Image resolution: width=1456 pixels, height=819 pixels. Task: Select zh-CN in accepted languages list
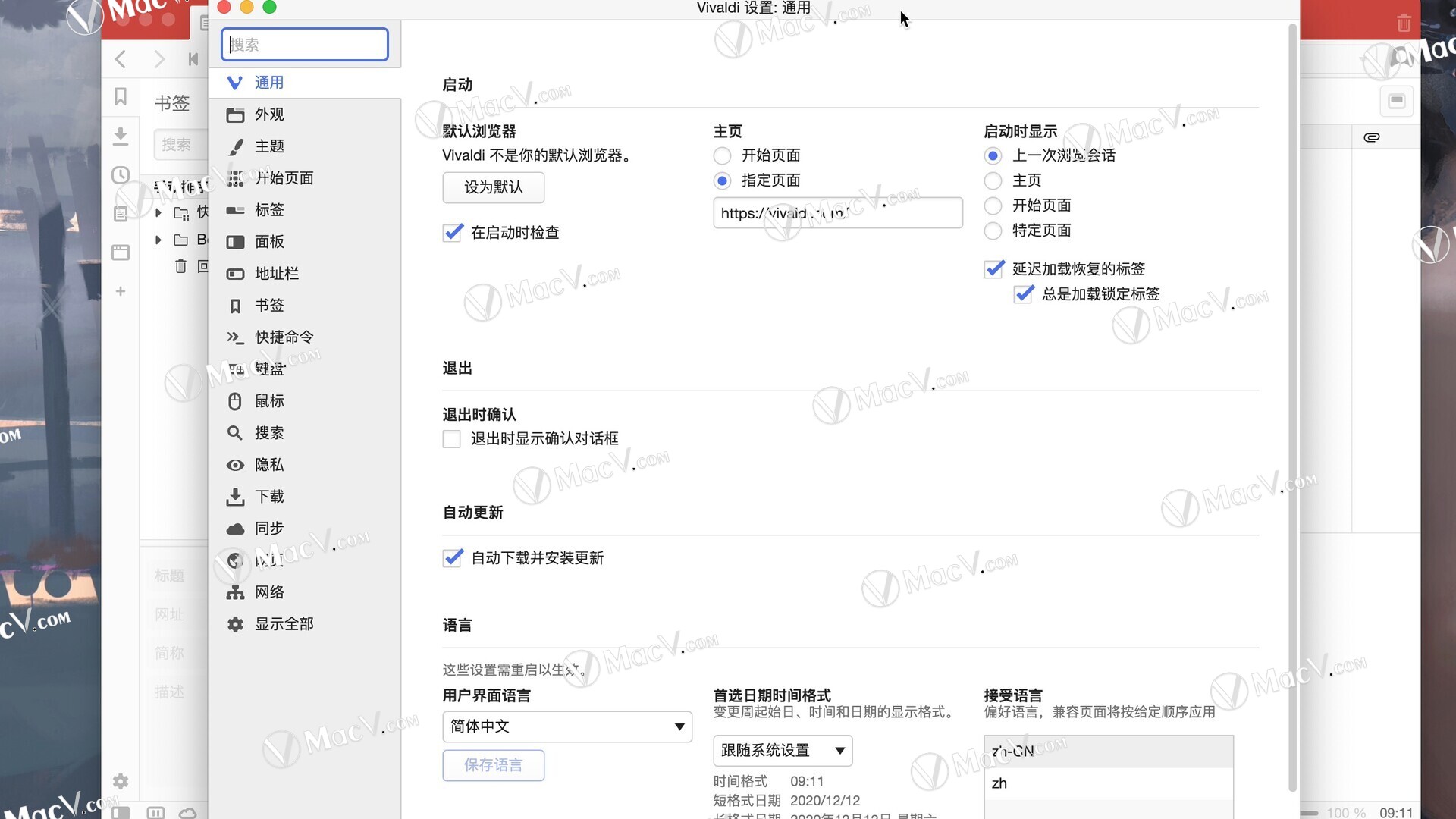(1109, 752)
